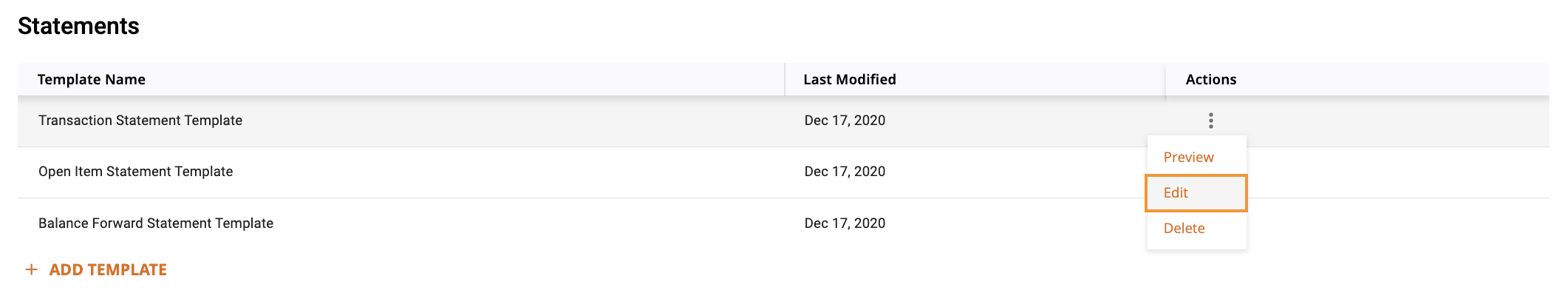The height and width of the screenshot is (296, 1568).
Task: Click the column divider after Template Name
Action: coord(785,79)
